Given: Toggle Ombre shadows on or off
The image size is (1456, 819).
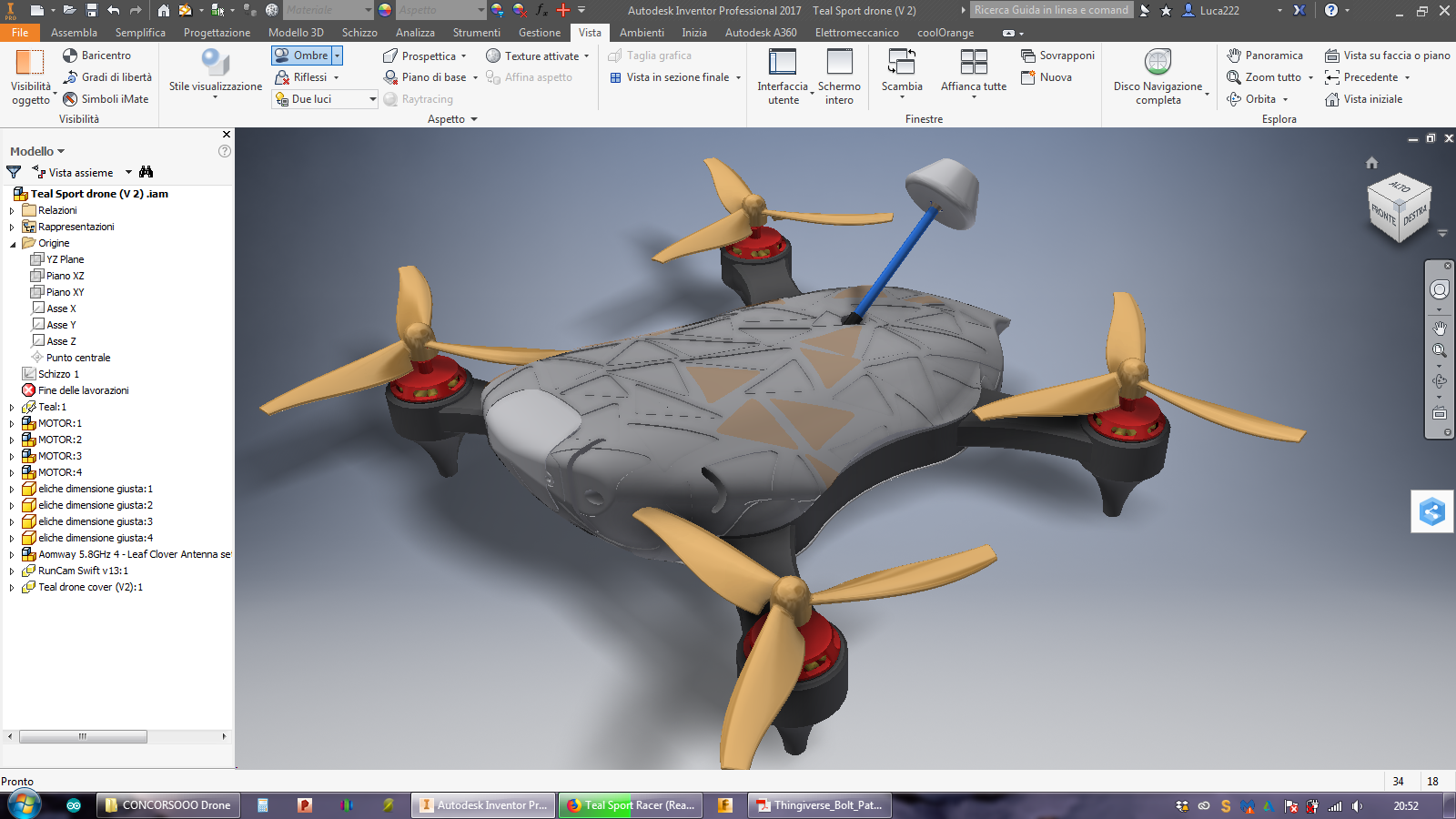Looking at the screenshot, I should [302, 56].
